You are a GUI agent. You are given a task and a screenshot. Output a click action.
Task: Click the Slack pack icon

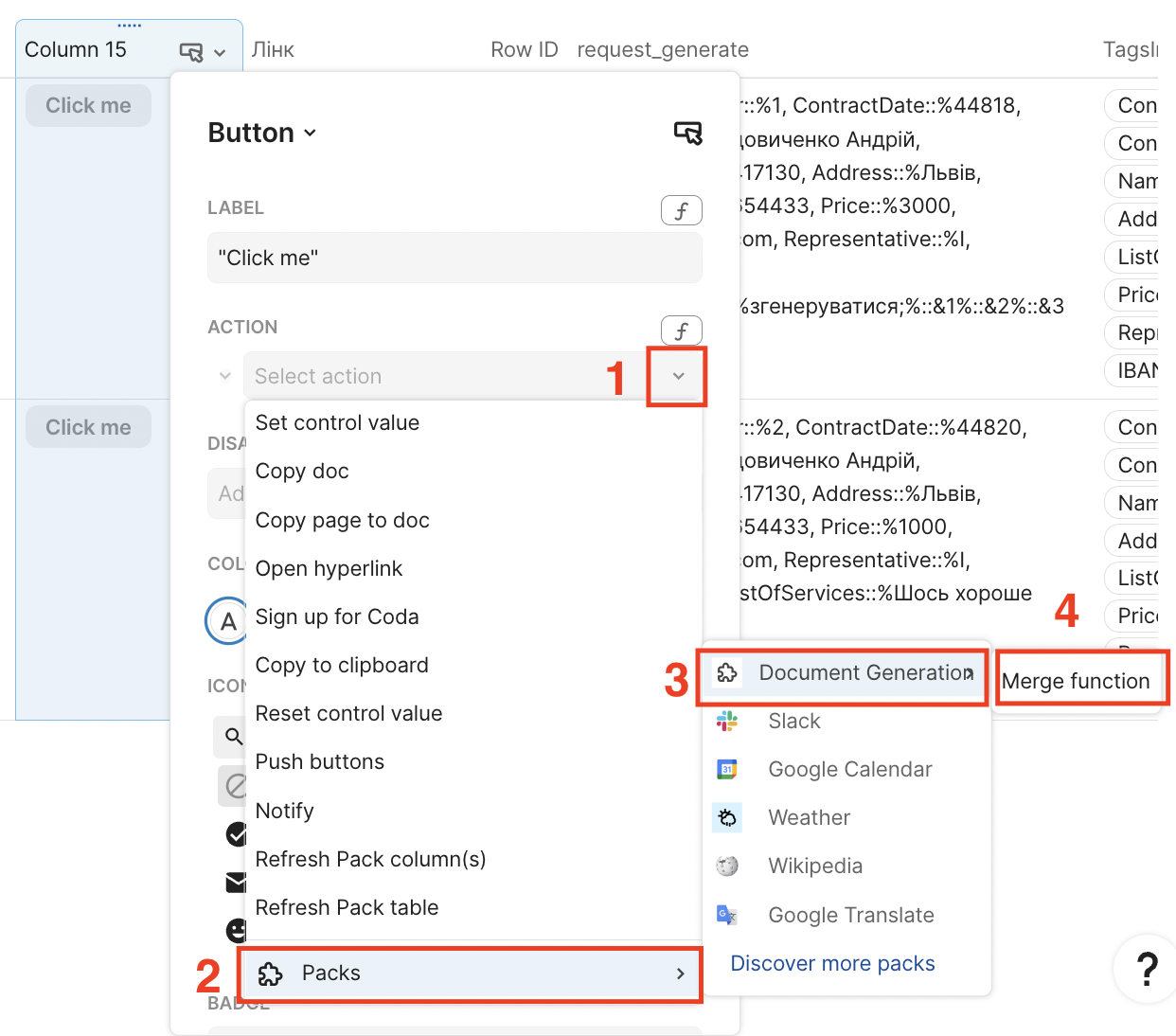pyautogui.click(x=727, y=722)
